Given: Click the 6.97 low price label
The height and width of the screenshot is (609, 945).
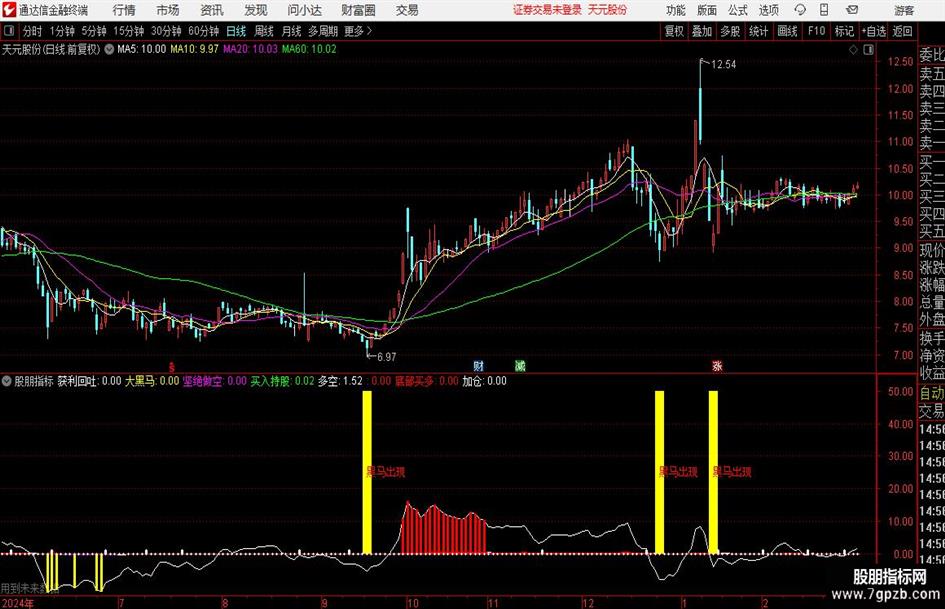Looking at the screenshot, I should click(386, 357).
